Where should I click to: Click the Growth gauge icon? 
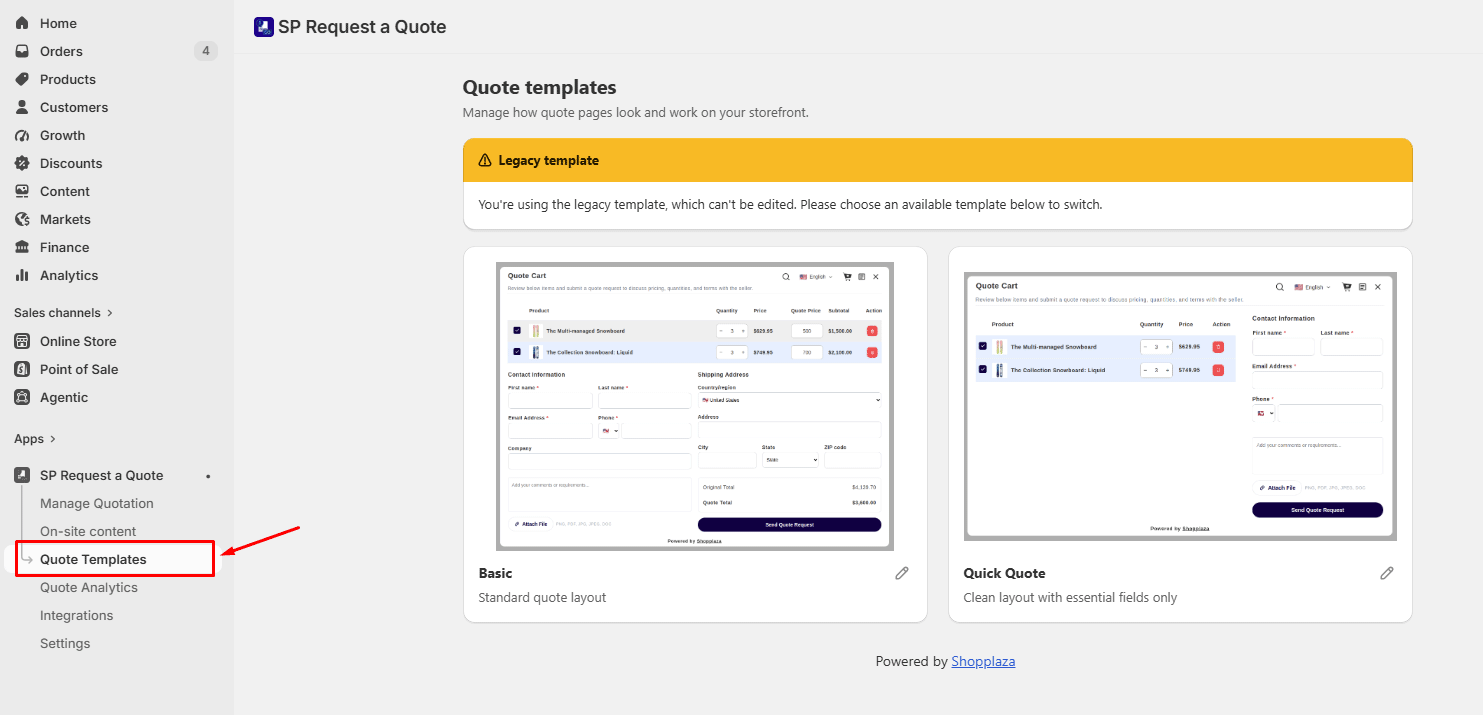pyautogui.click(x=22, y=135)
